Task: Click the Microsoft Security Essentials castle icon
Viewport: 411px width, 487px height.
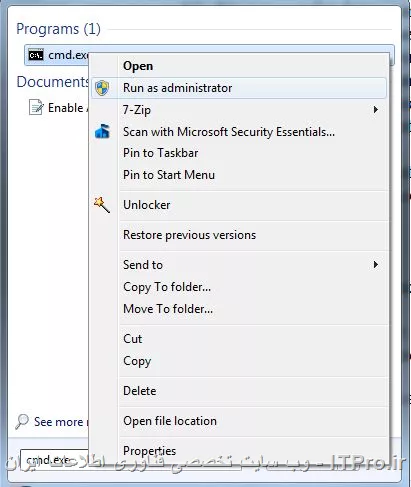Action: click(102, 131)
